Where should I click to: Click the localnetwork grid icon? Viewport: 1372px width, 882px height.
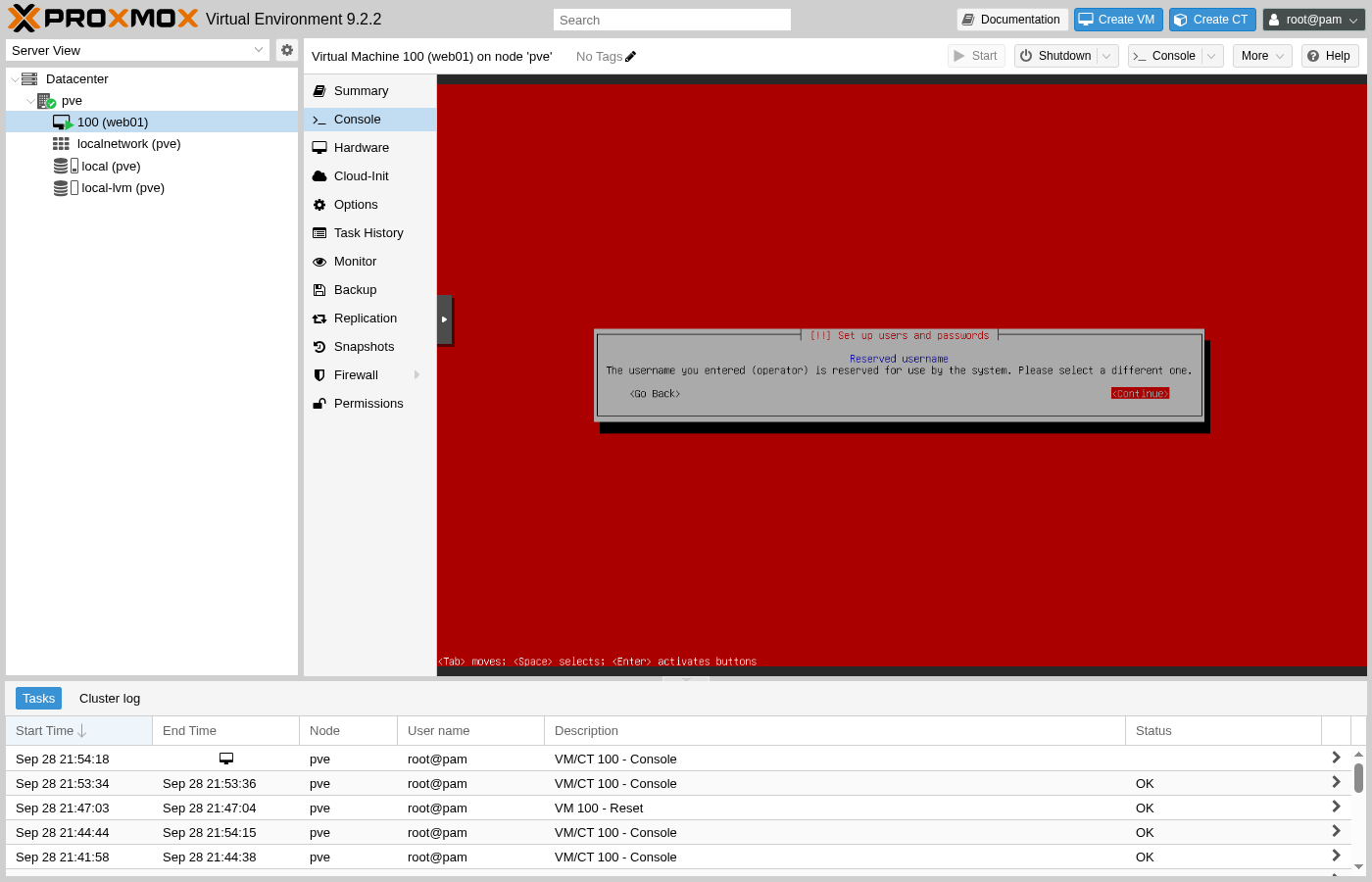(x=62, y=144)
